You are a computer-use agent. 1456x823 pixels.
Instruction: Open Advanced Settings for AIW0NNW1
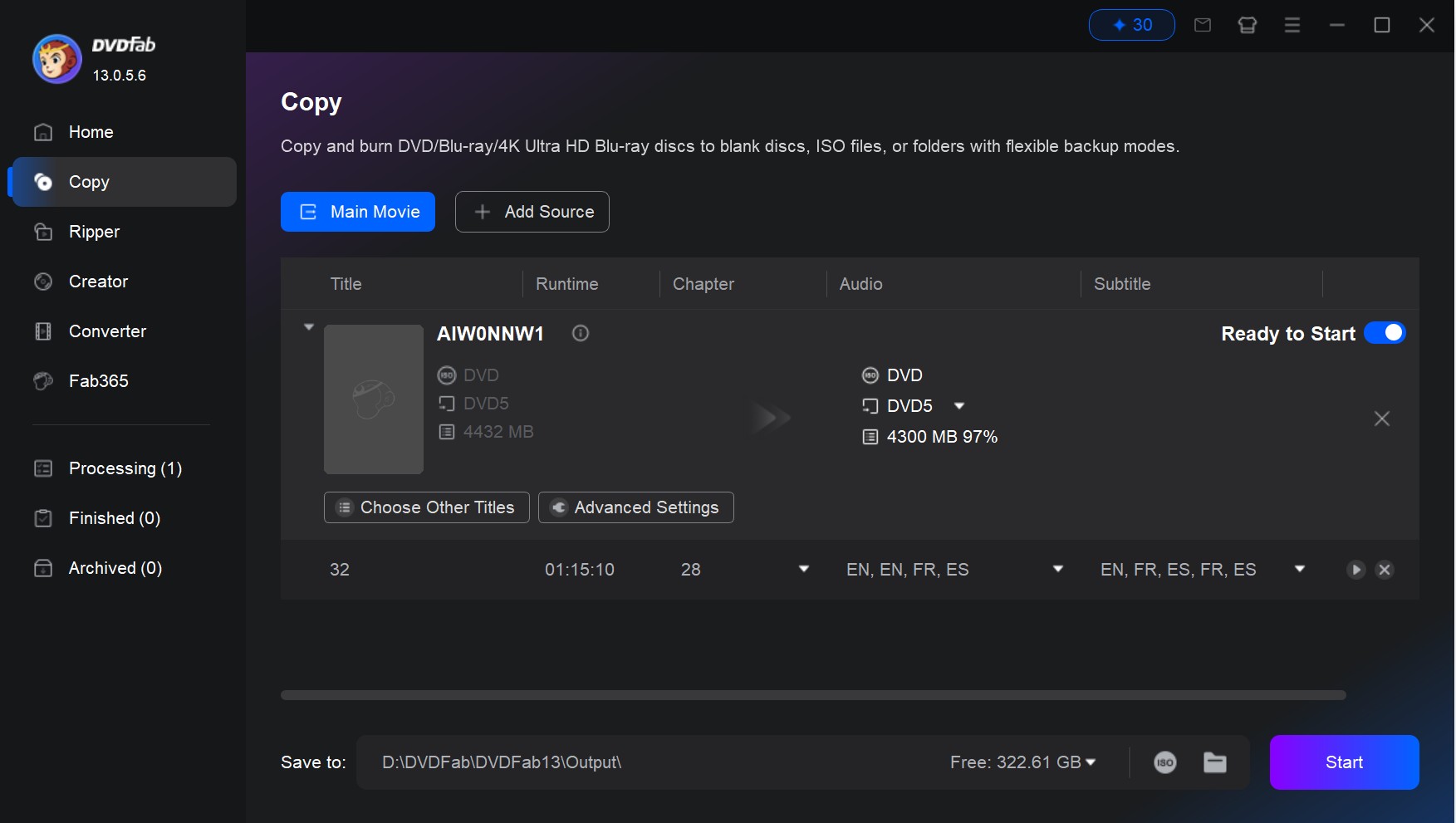click(x=635, y=507)
